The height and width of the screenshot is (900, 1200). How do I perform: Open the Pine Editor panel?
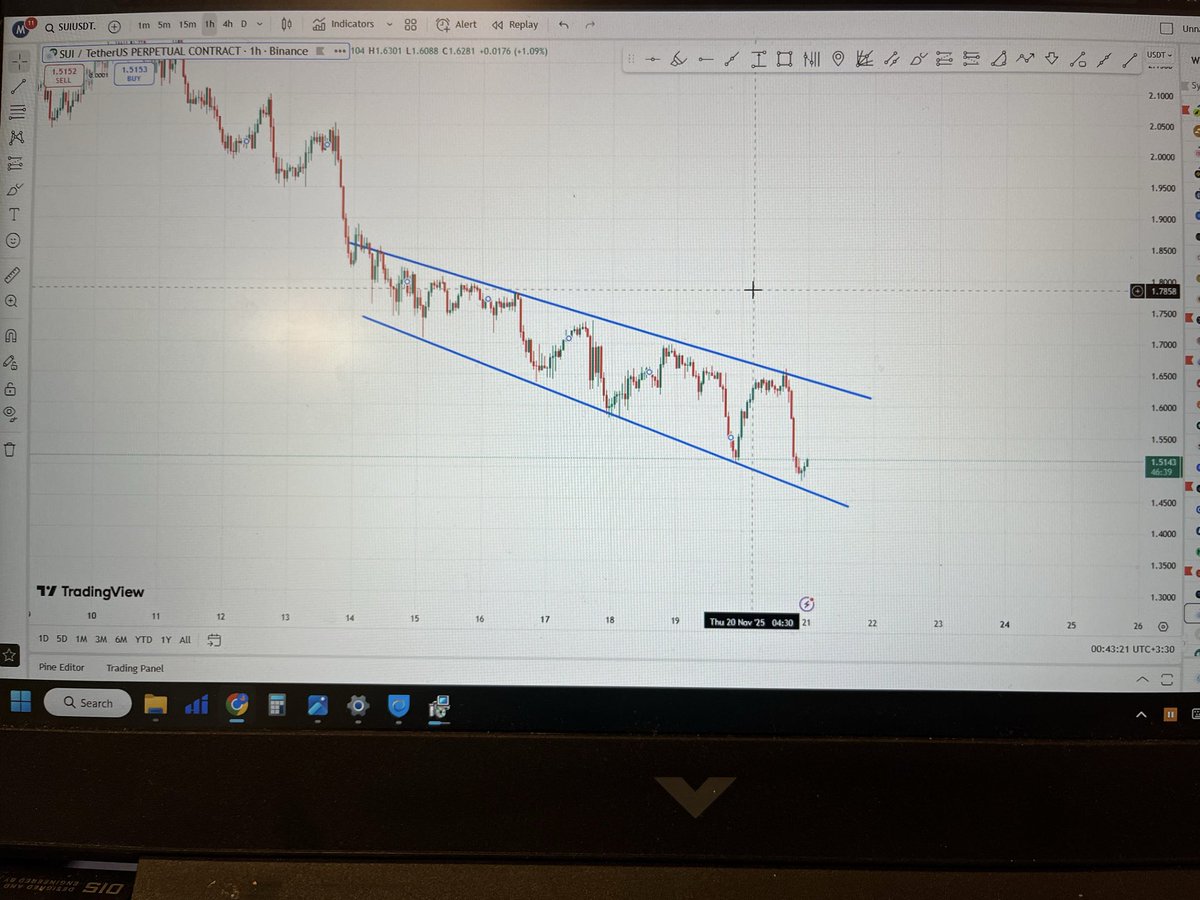point(60,668)
